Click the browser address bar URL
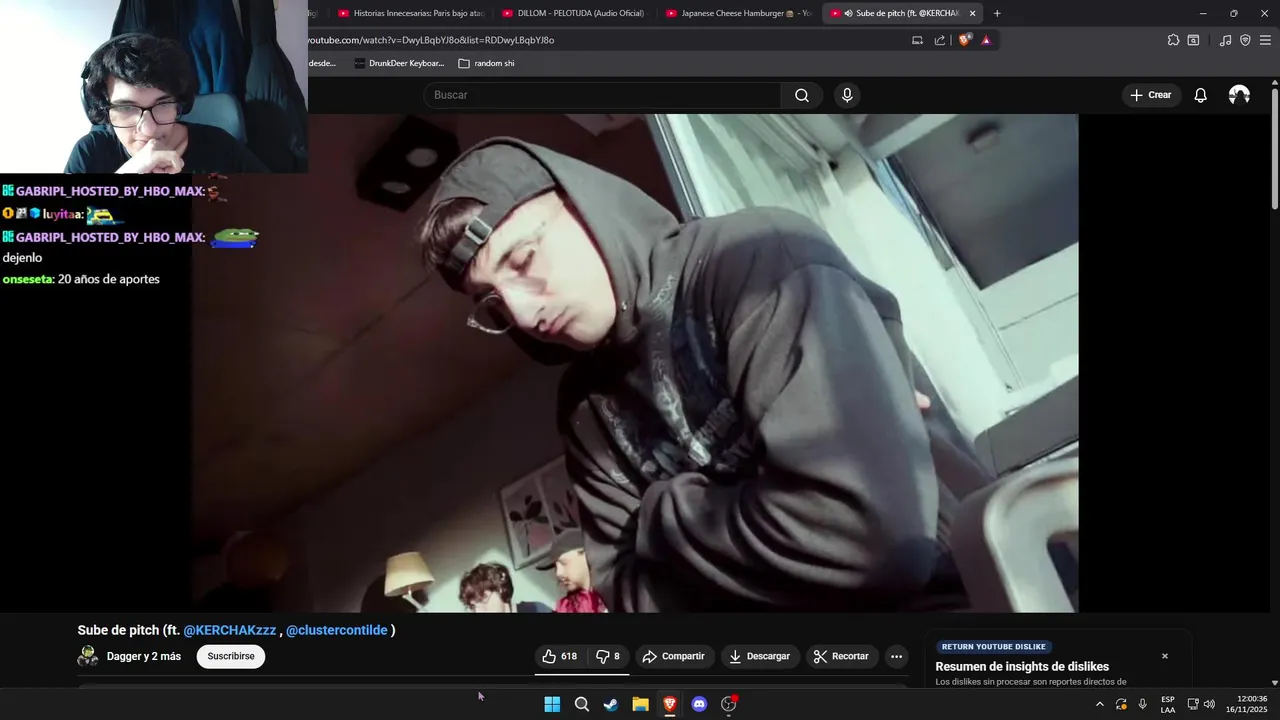This screenshot has height=720, width=1280. 430,40
